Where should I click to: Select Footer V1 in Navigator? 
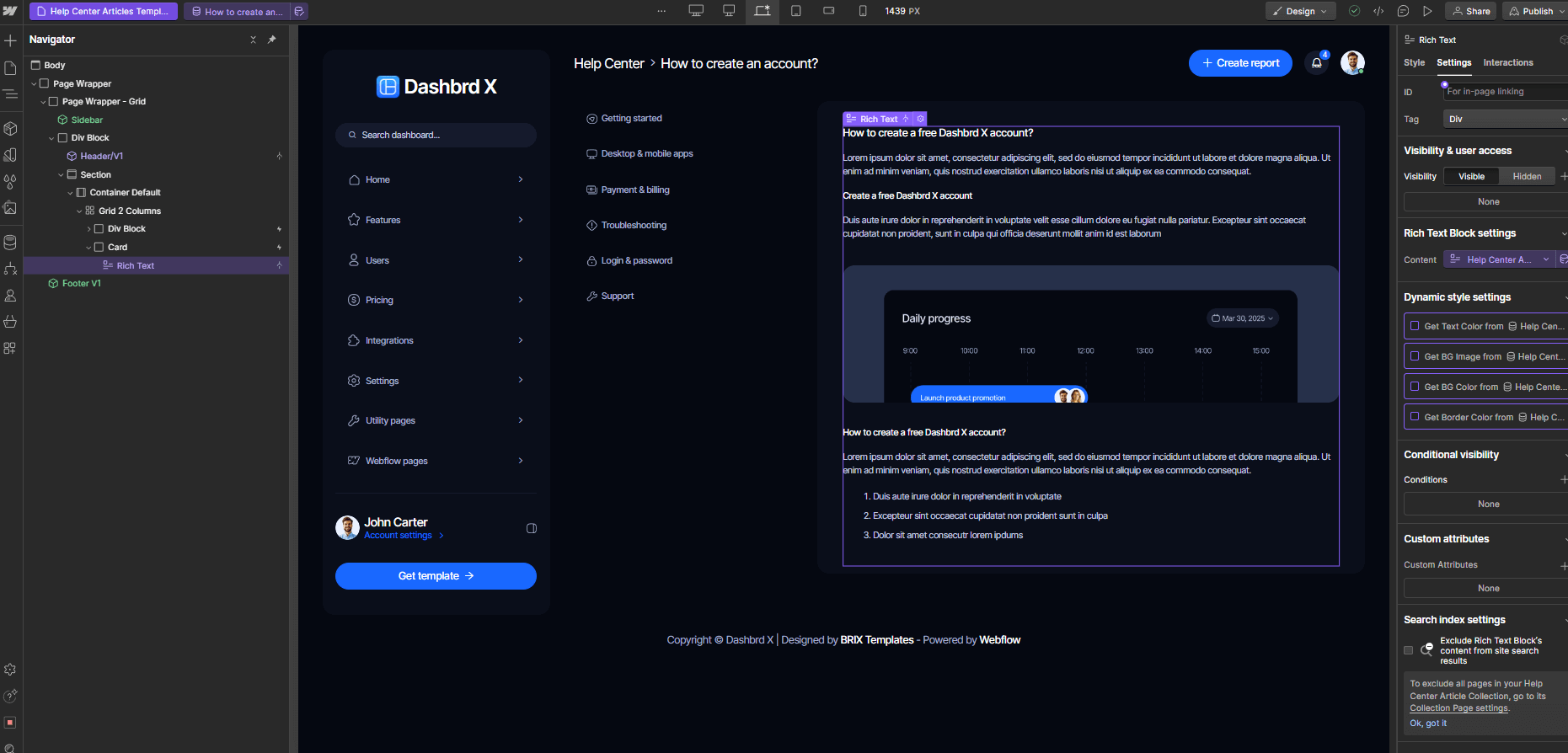click(81, 283)
